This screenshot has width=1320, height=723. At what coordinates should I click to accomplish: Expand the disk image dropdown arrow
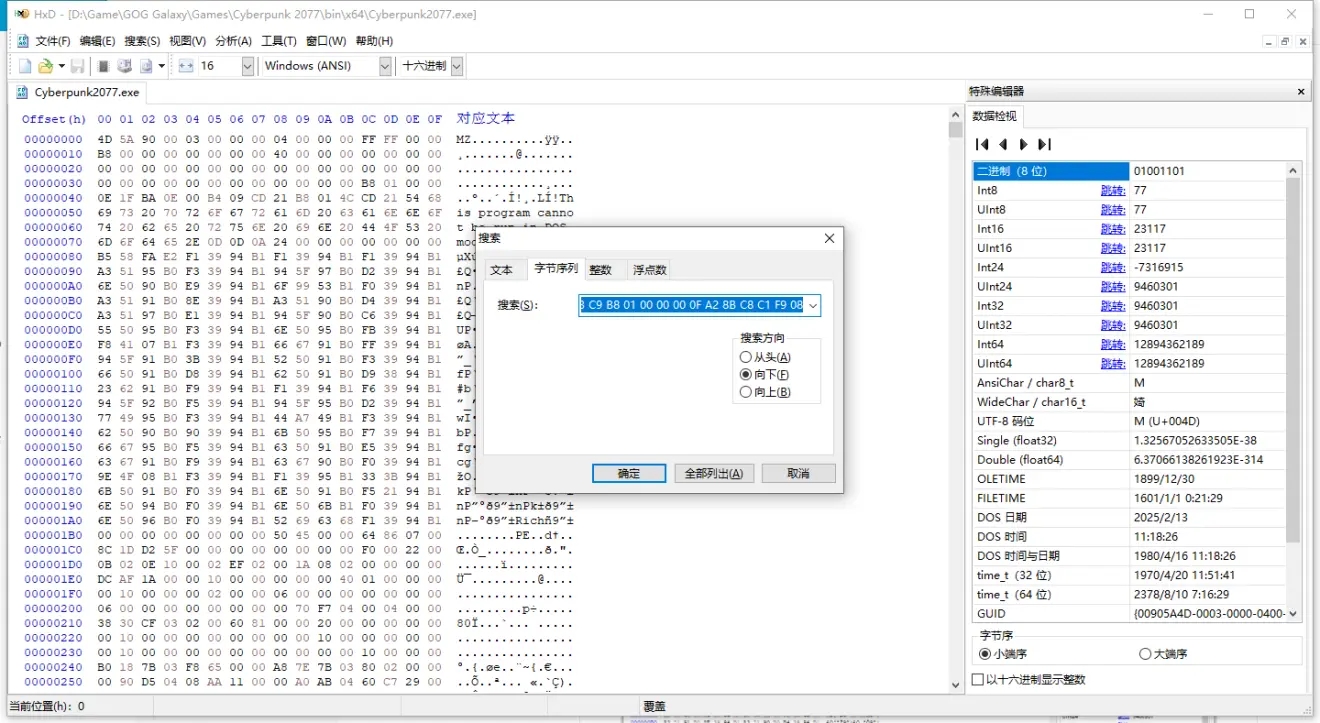pyautogui.click(x=161, y=66)
